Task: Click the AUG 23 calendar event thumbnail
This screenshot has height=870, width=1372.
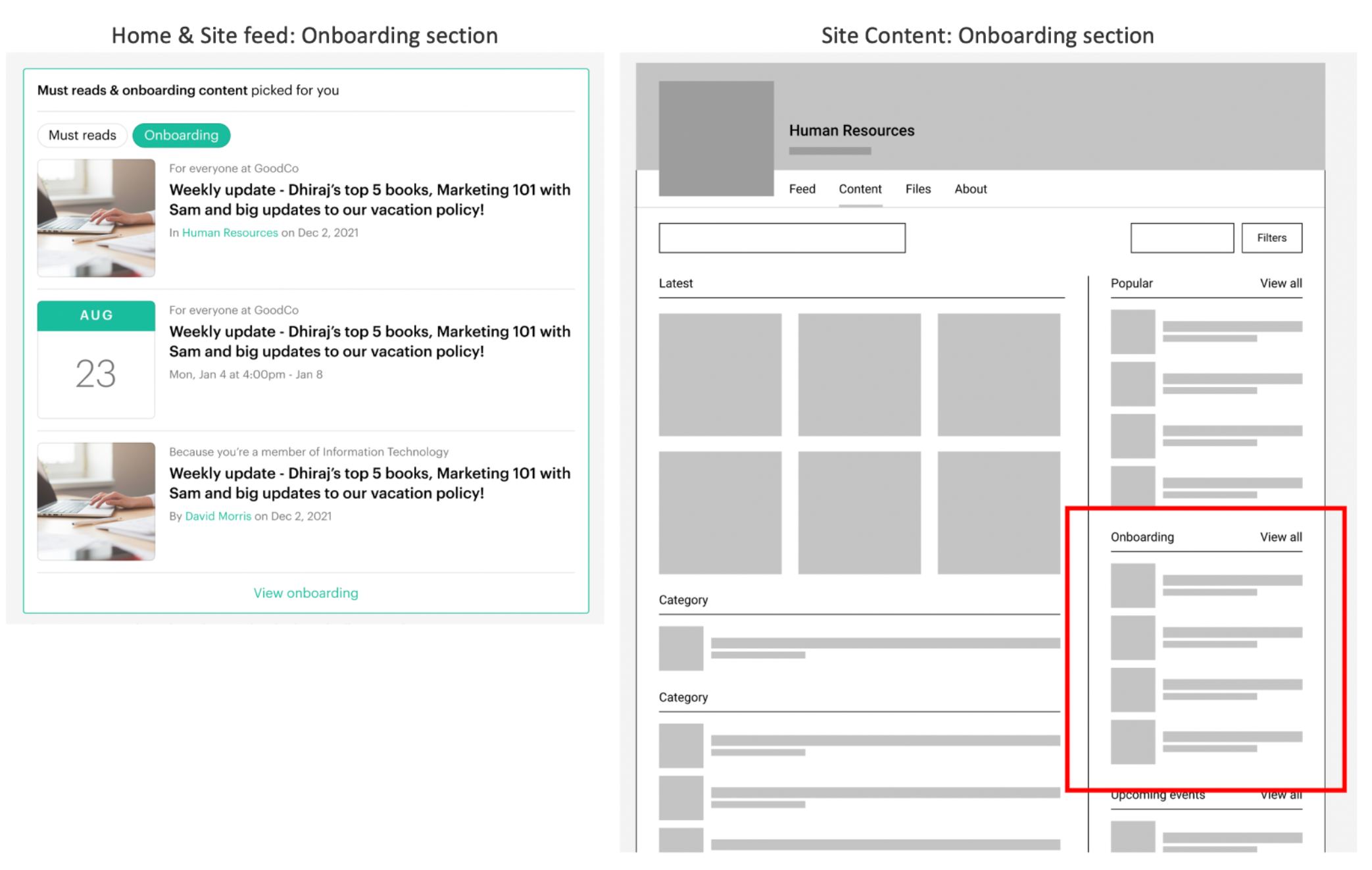Action: (96, 359)
